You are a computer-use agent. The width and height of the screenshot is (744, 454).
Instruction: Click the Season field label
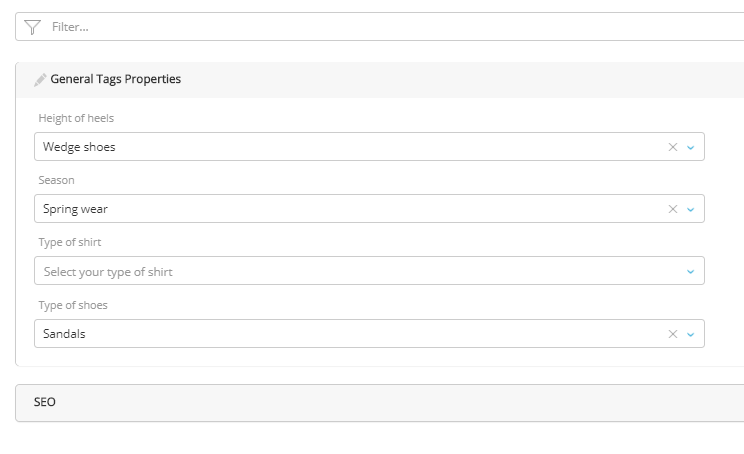click(x=57, y=180)
